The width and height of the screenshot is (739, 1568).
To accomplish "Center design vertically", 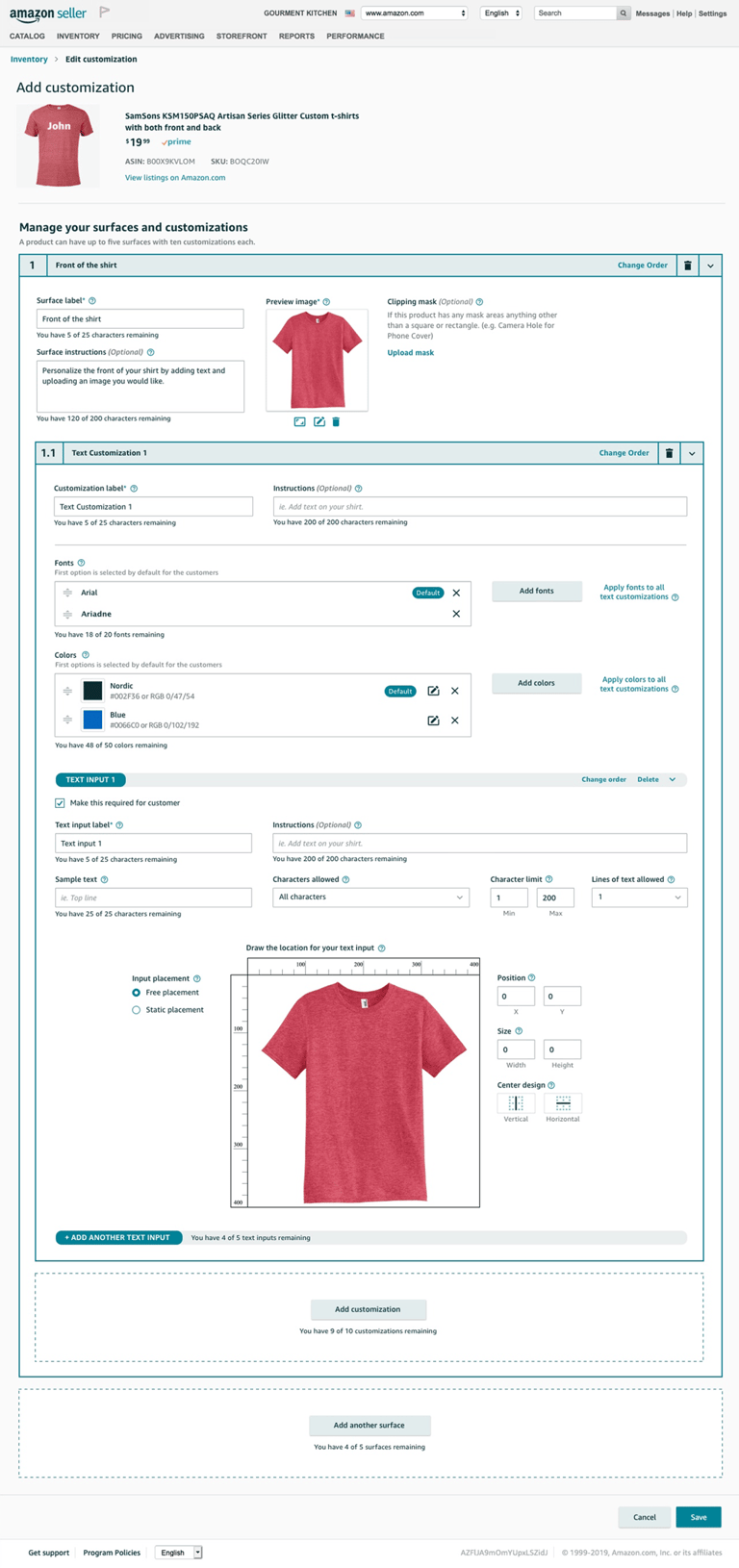I will coord(516,1103).
